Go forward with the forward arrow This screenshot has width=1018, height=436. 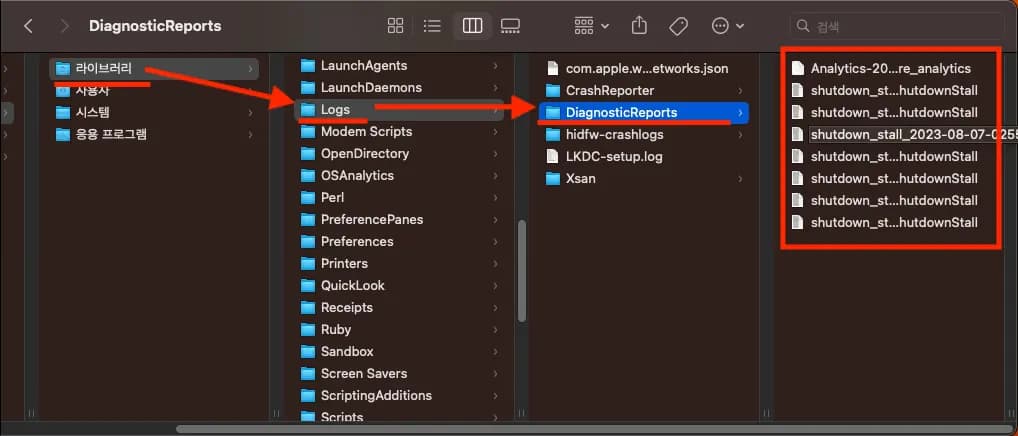[64, 25]
